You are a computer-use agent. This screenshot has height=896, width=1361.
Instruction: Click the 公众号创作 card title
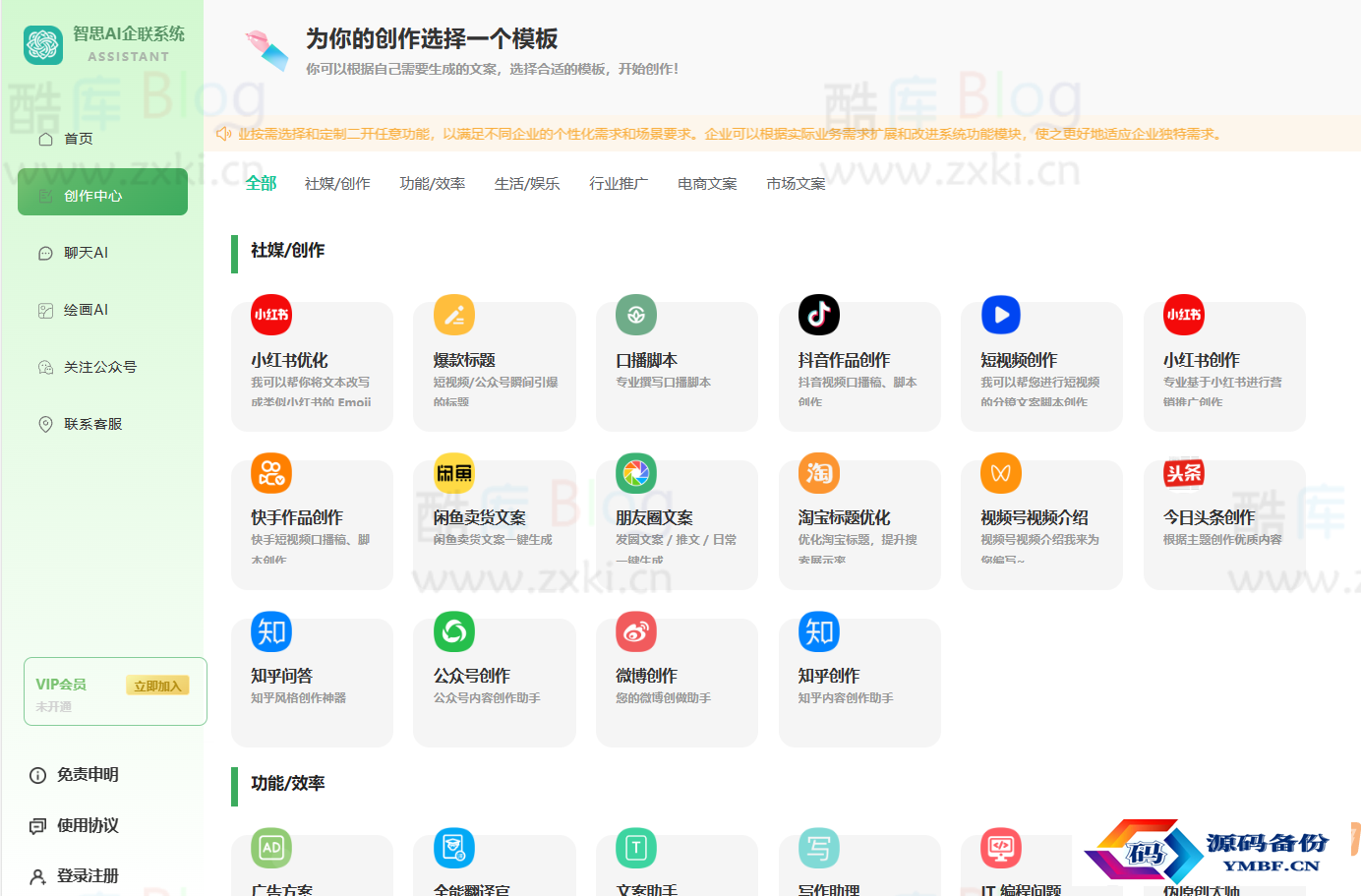coord(472,676)
